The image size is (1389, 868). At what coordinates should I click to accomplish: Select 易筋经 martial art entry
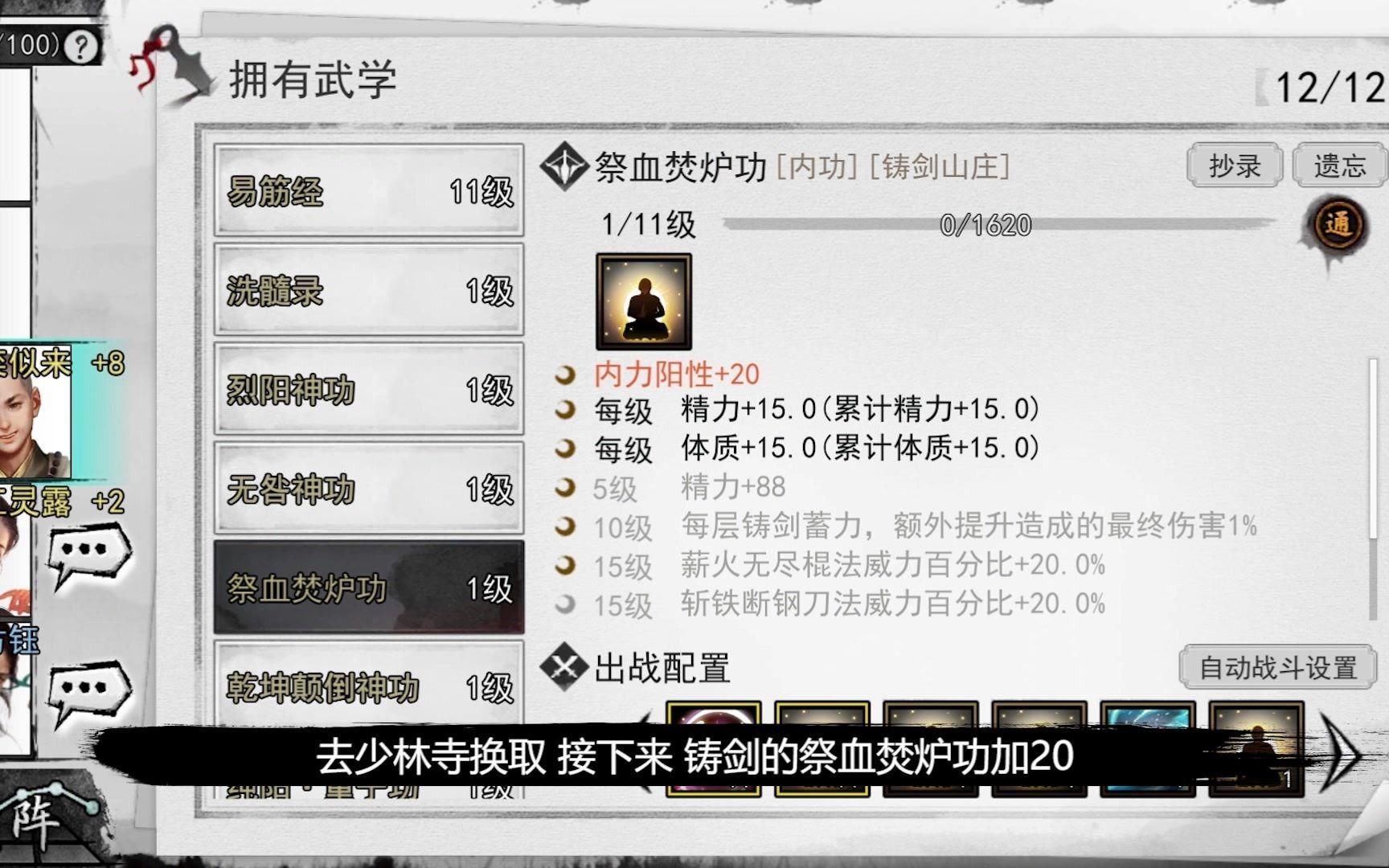pyautogui.click(x=369, y=191)
